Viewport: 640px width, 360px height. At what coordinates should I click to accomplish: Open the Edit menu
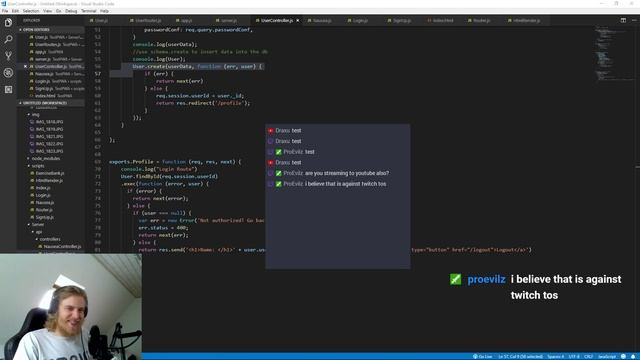[15, 11]
